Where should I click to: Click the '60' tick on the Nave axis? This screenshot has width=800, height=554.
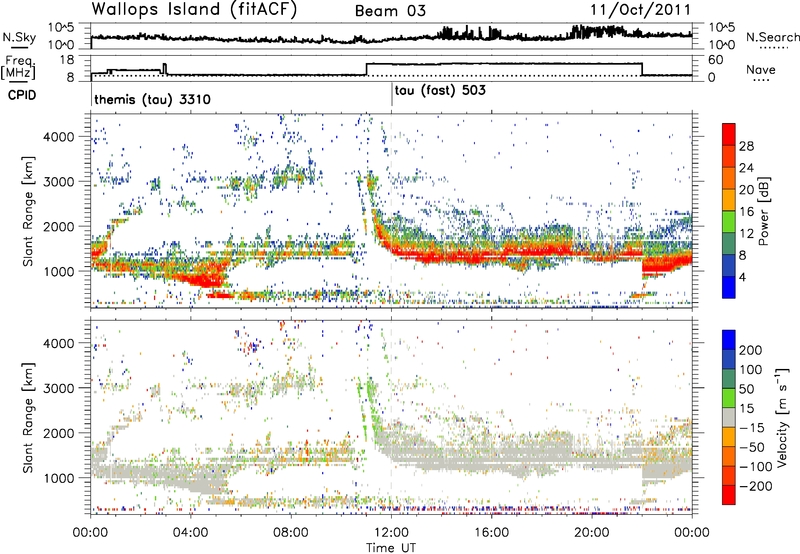pyautogui.click(x=715, y=60)
